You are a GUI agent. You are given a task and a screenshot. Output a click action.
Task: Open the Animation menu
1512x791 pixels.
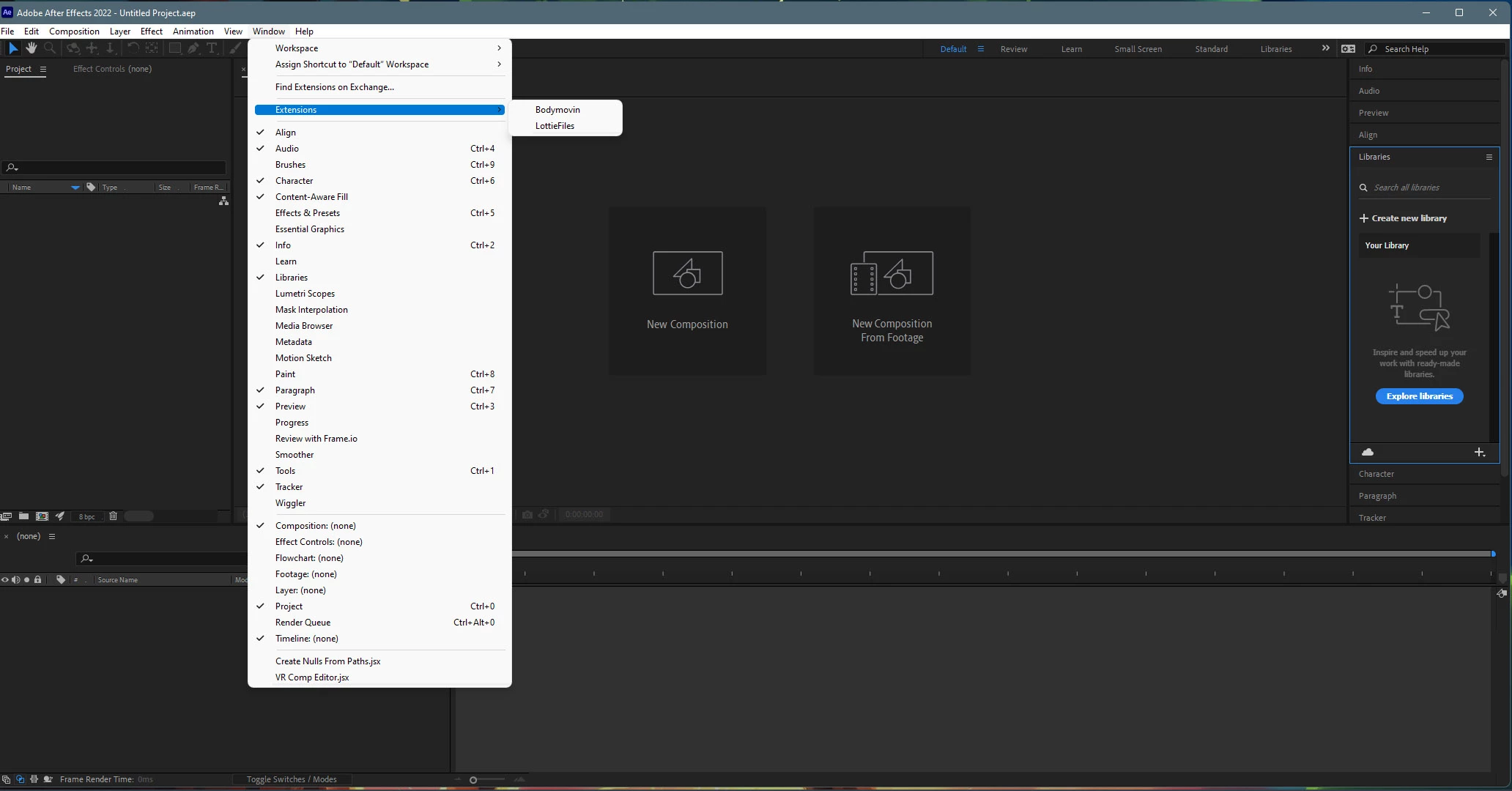click(x=193, y=31)
